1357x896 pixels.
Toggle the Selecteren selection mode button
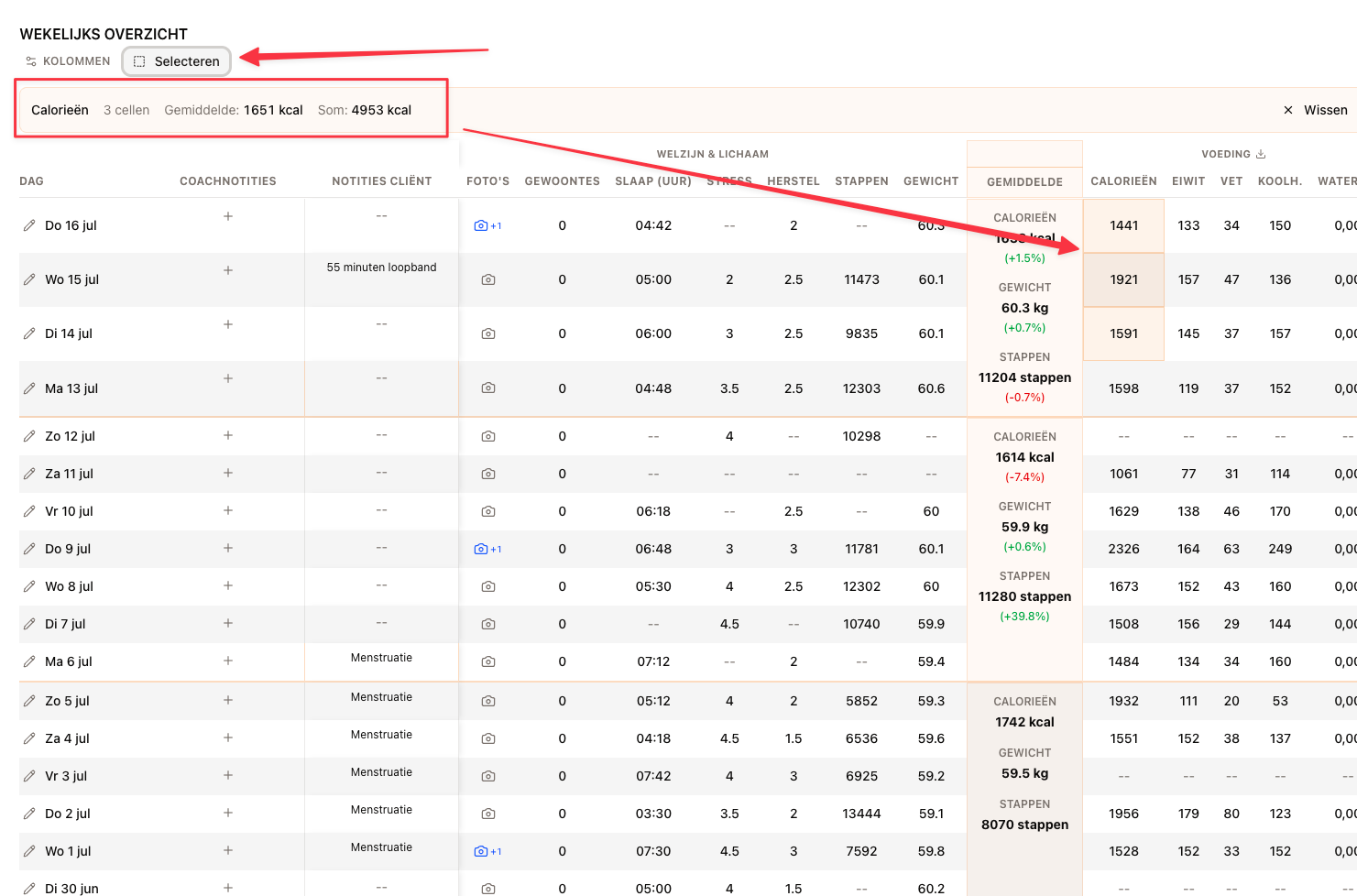click(x=177, y=61)
